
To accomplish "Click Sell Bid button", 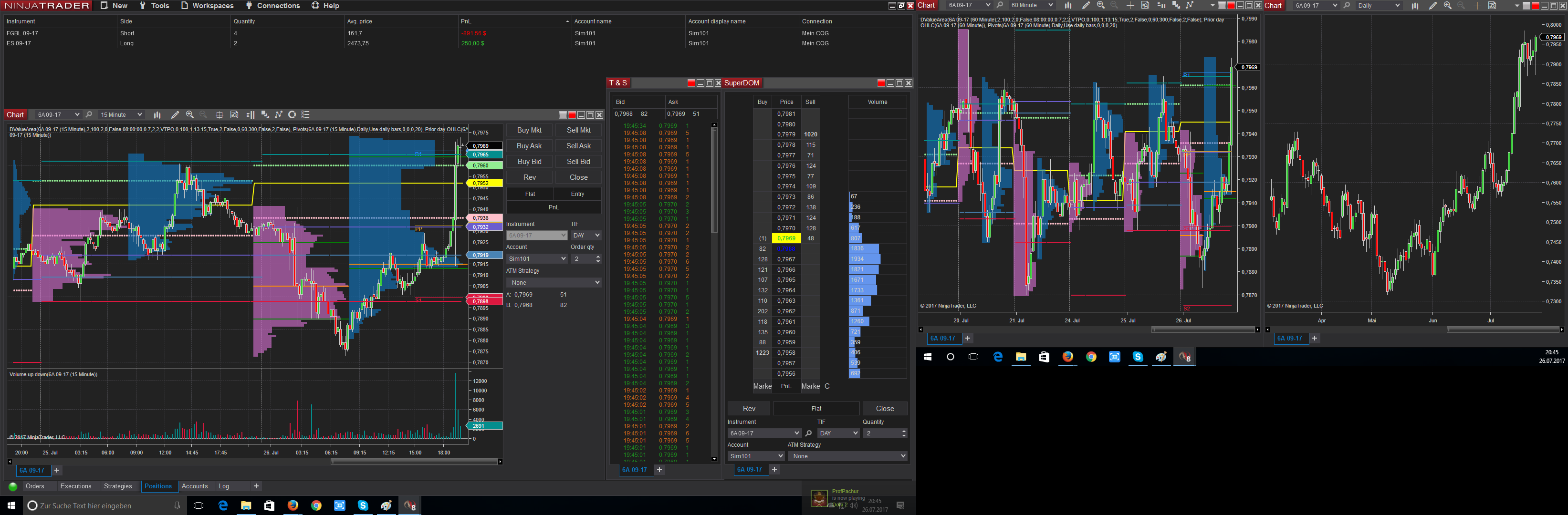I will click(x=578, y=162).
